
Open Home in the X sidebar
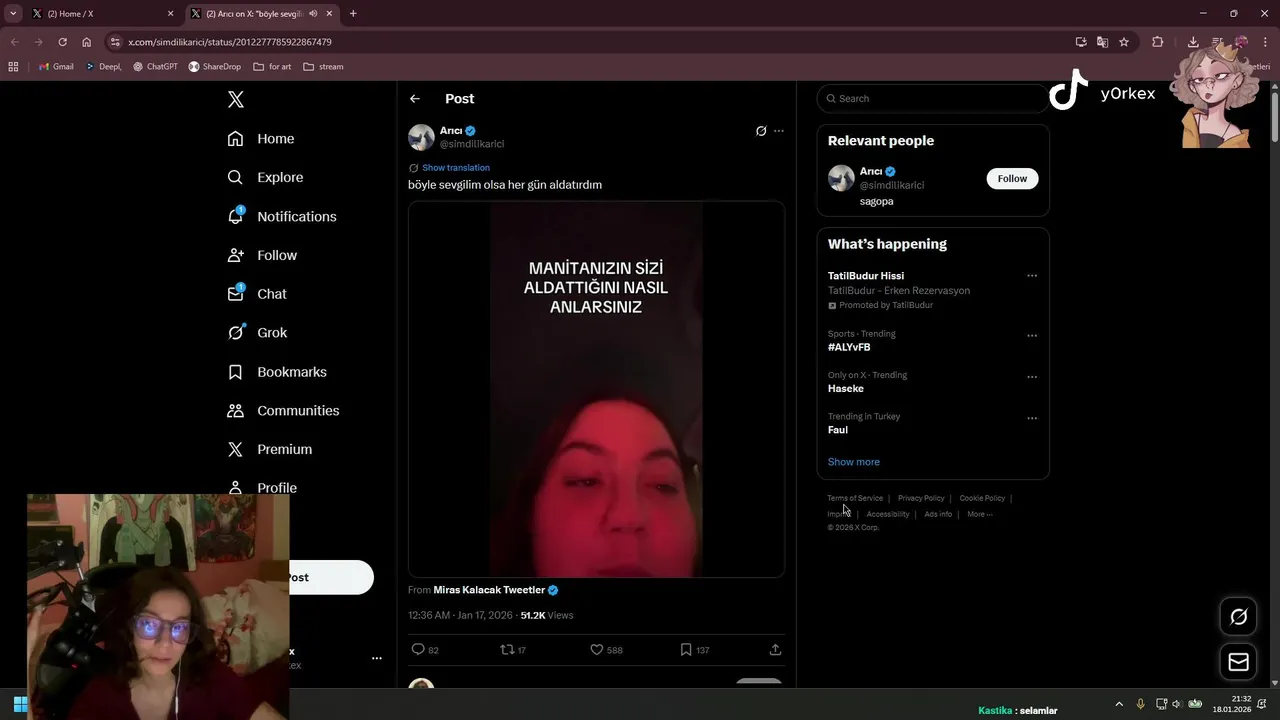(261, 139)
